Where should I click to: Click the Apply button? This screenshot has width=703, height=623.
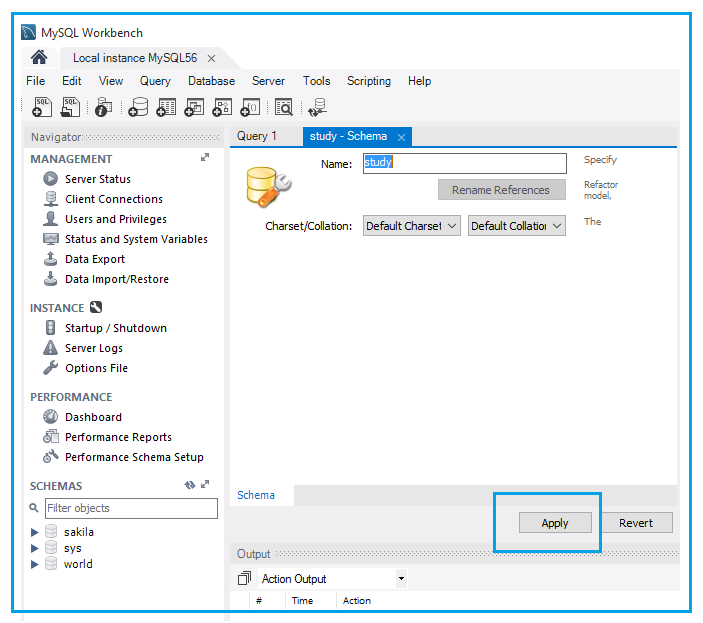[555, 523]
